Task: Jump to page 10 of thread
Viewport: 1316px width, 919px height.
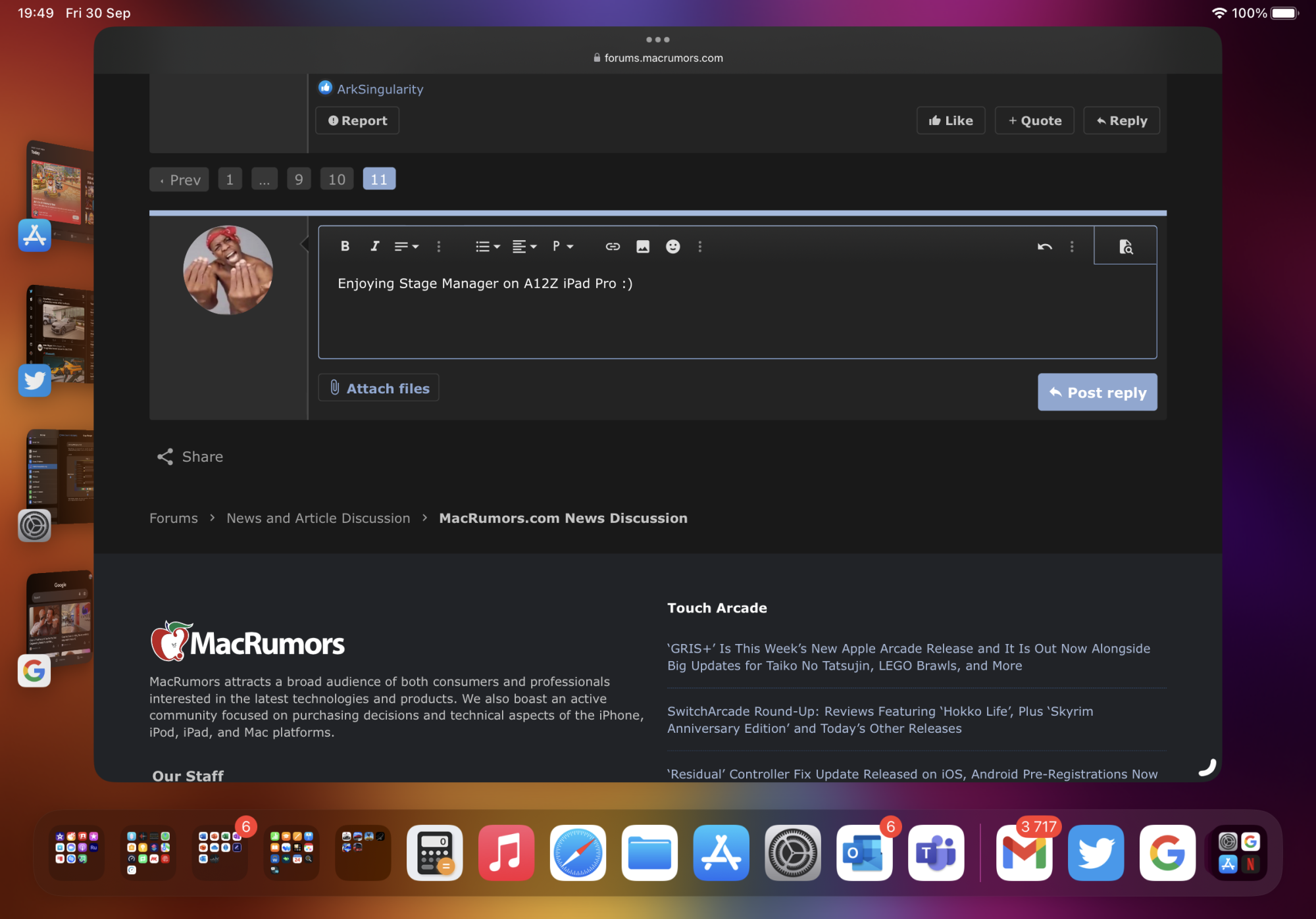Action: pos(337,180)
